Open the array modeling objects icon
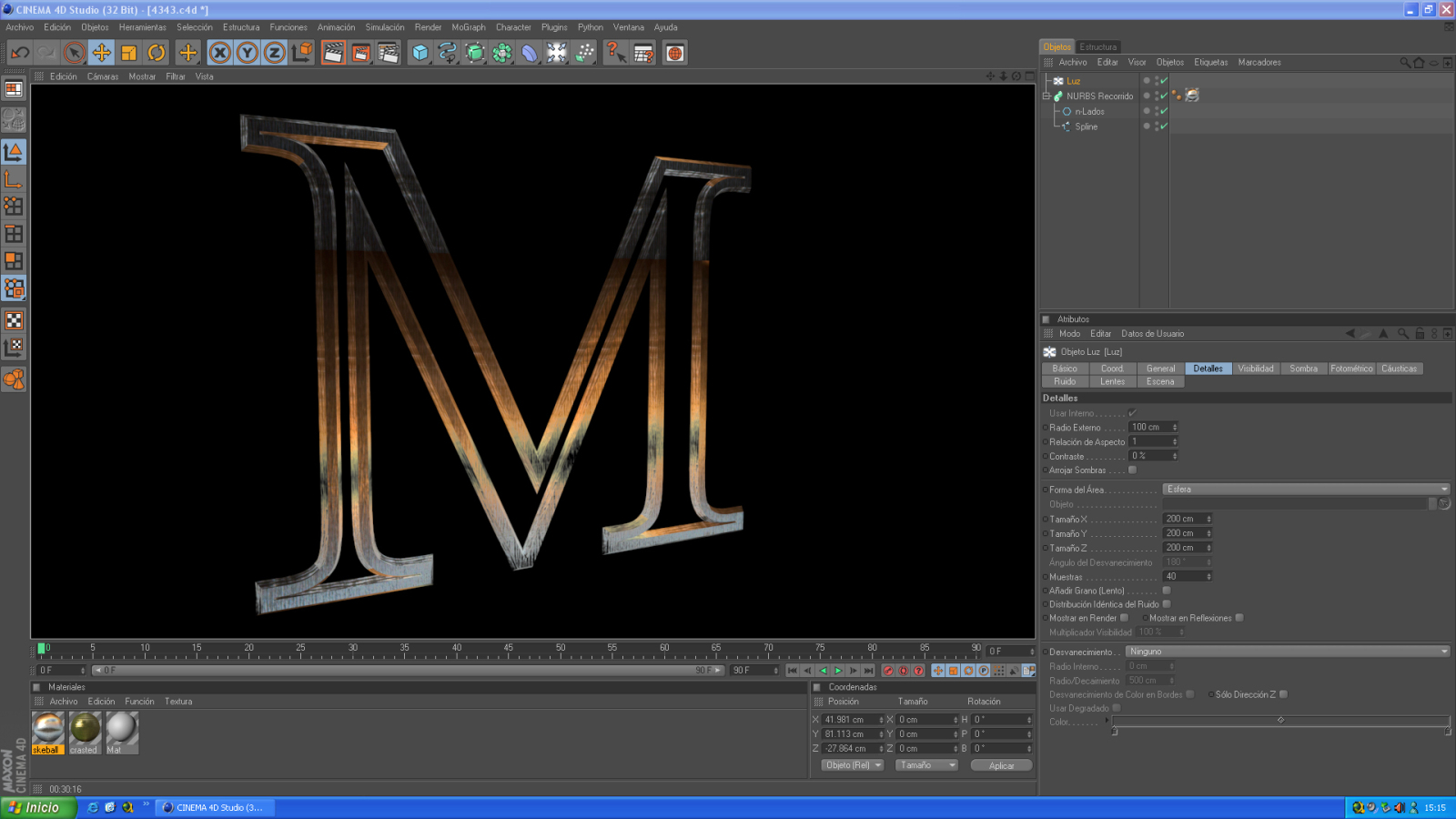Screen dimensions: 1456x819 pyautogui.click(x=502, y=53)
